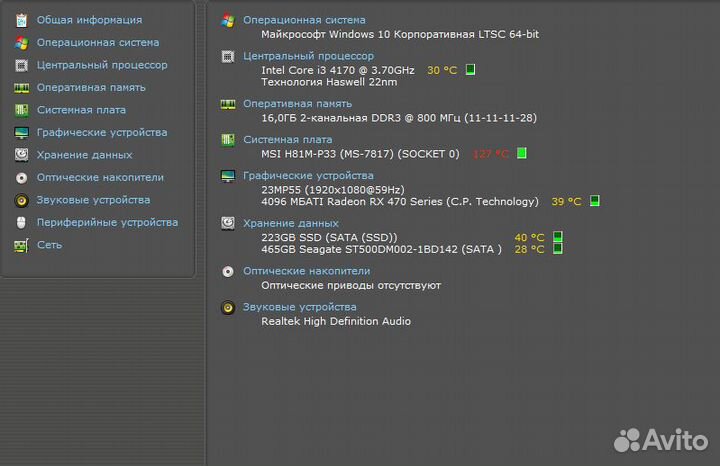Image resolution: width=720 pixels, height=466 pixels.
Task: Go to Системная плата in sidebar
Action: click(81, 110)
